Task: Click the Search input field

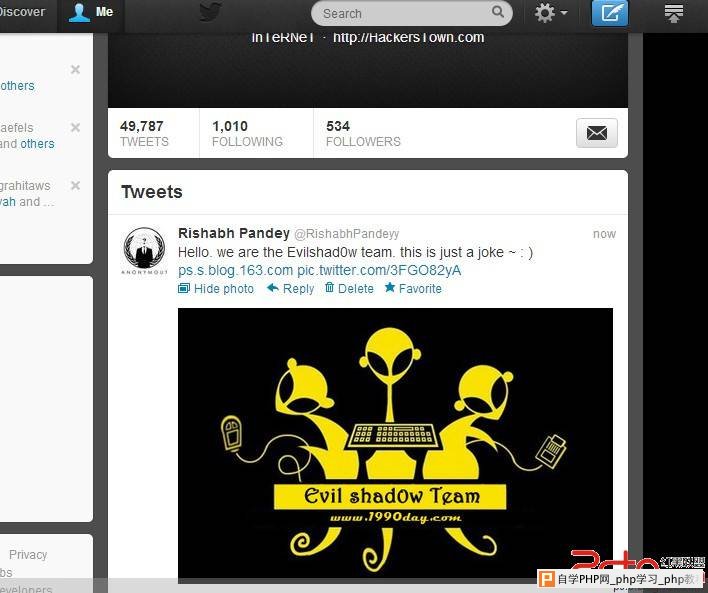Action: coord(412,13)
